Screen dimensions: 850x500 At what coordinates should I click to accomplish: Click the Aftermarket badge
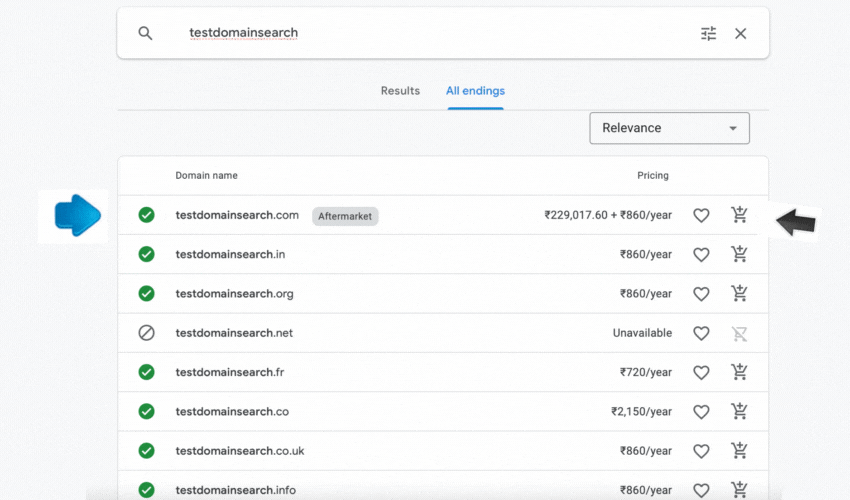point(345,216)
